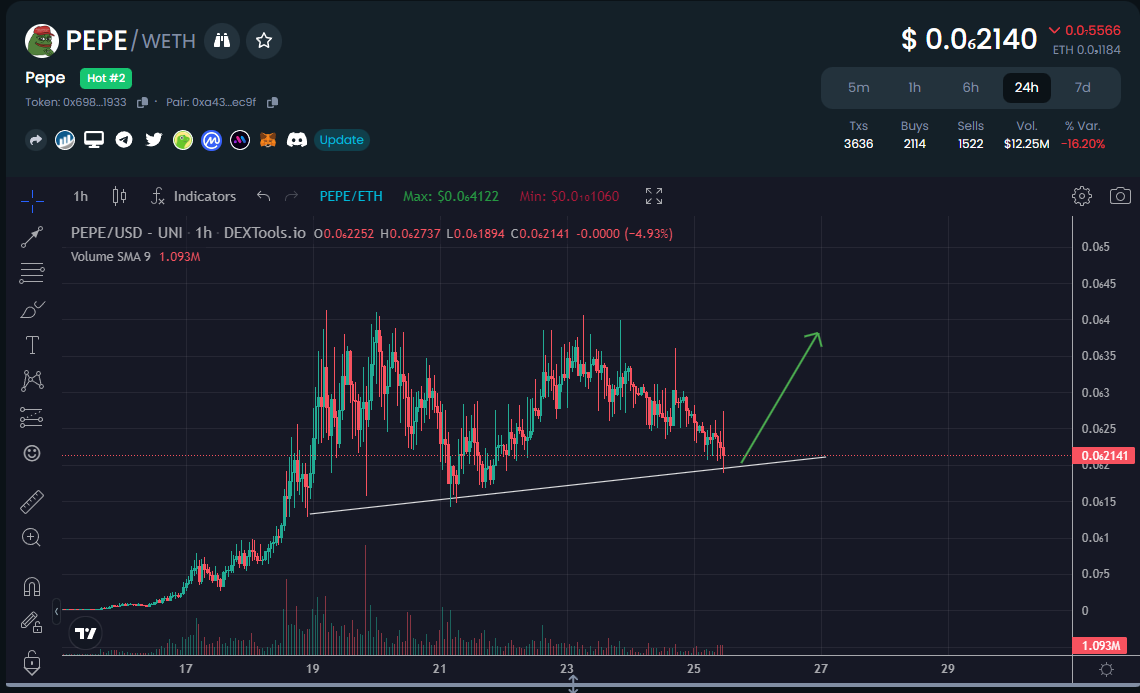Copy the pair address 0xa43...ec9f
Viewport: 1140px width, 693px height.
pos(273,103)
